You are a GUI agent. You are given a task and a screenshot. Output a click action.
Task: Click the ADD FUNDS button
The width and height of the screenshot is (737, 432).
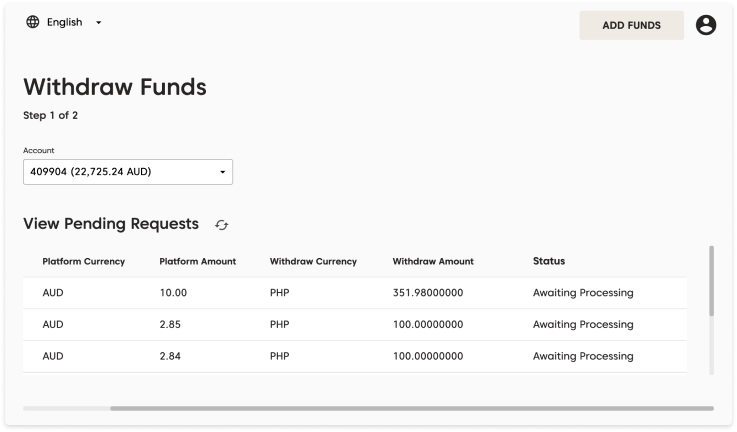point(631,26)
